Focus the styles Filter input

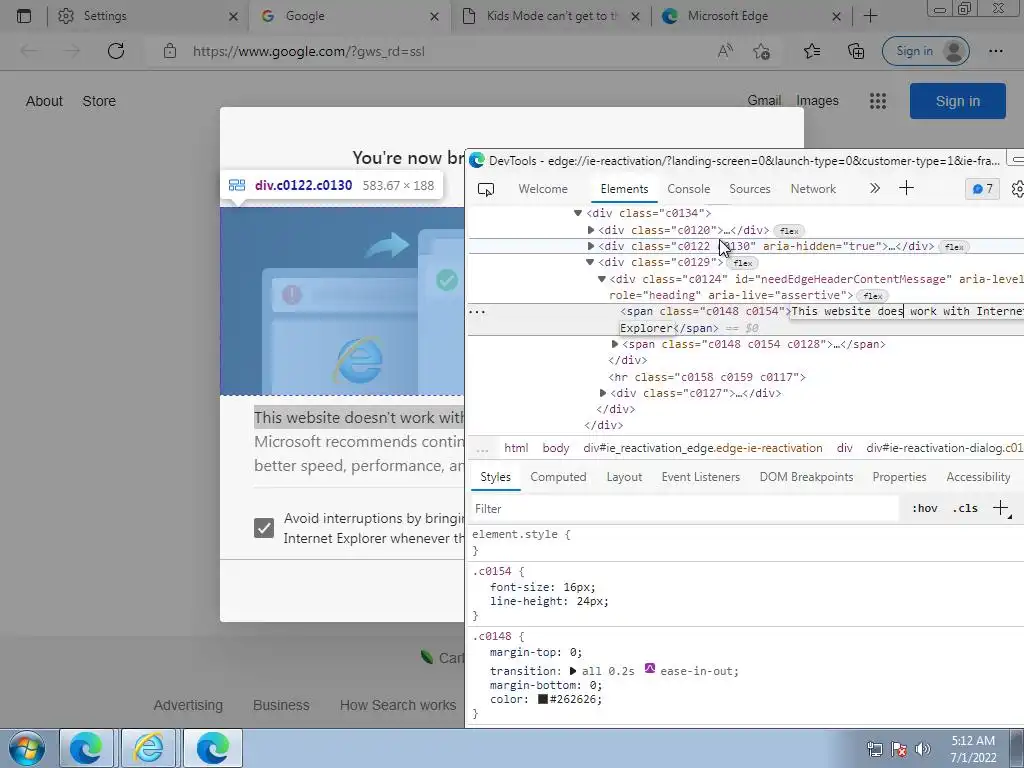(x=684, y=509)
